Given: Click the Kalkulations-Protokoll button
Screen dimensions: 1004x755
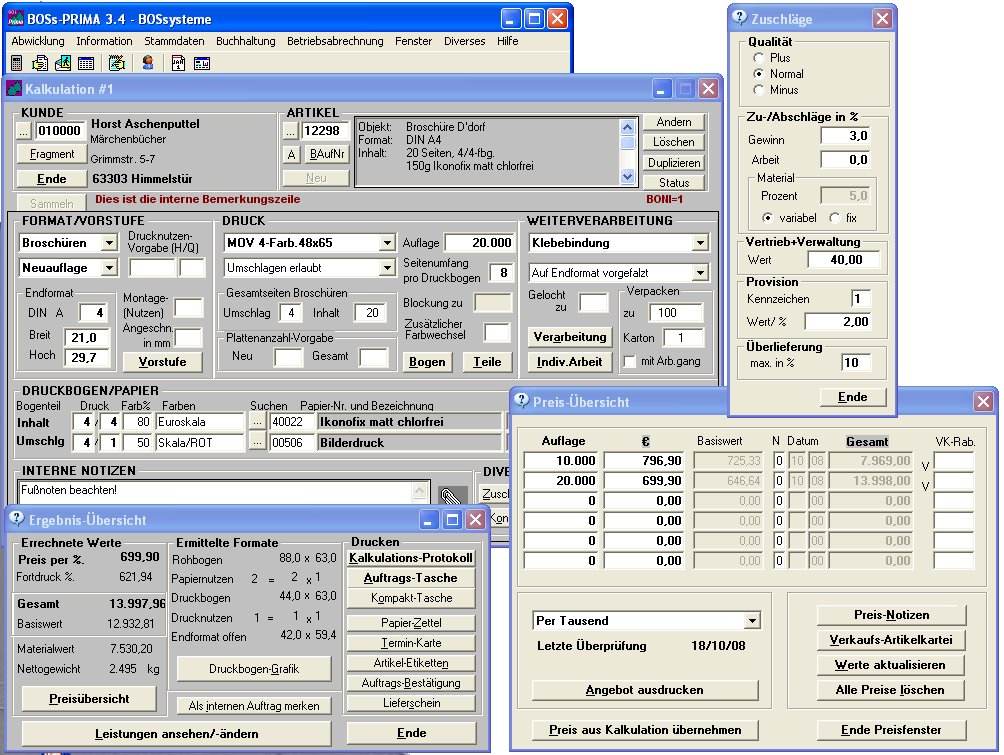Looking at the screenshot, I should pyautogui.click(x=410, y=558).
